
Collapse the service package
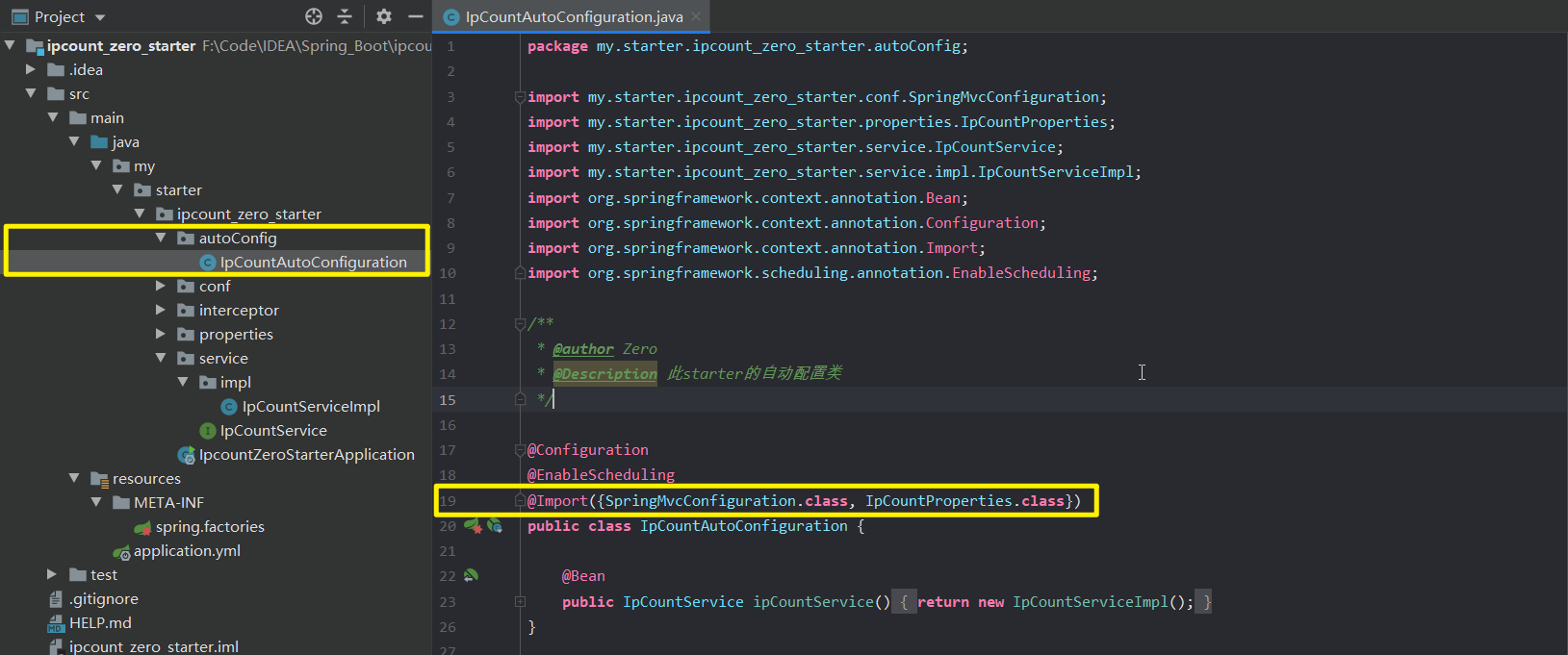coord(161,358)
